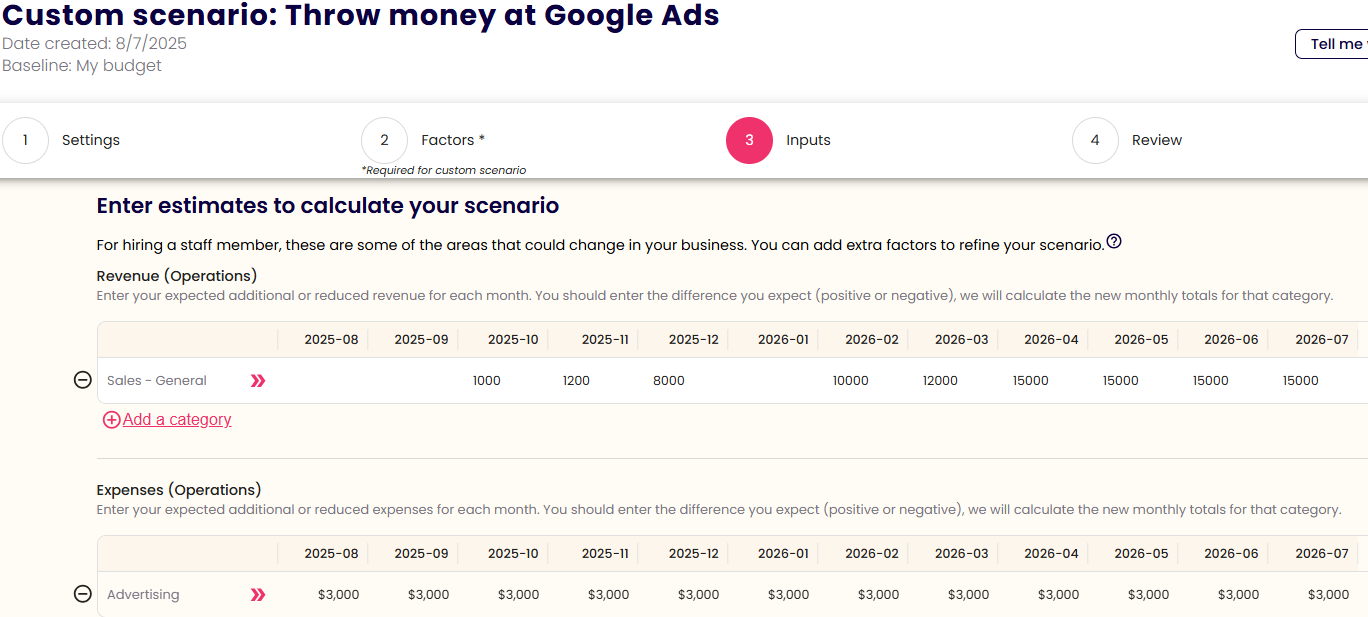Click the double-arrow icon beside Sales - General
Screen dimensions: 1368x617
(258, 380)
